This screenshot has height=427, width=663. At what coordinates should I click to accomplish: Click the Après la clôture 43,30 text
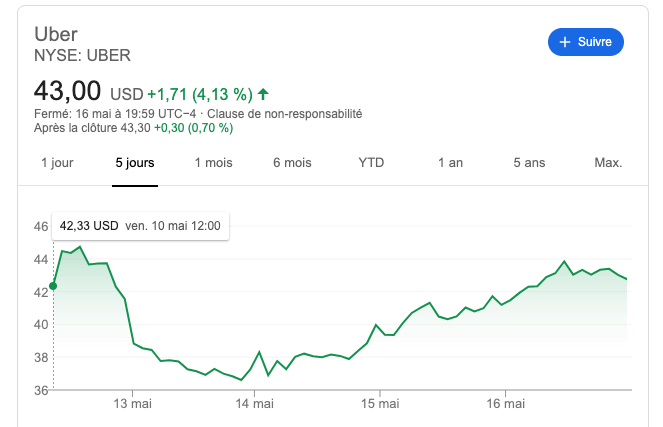92,128
